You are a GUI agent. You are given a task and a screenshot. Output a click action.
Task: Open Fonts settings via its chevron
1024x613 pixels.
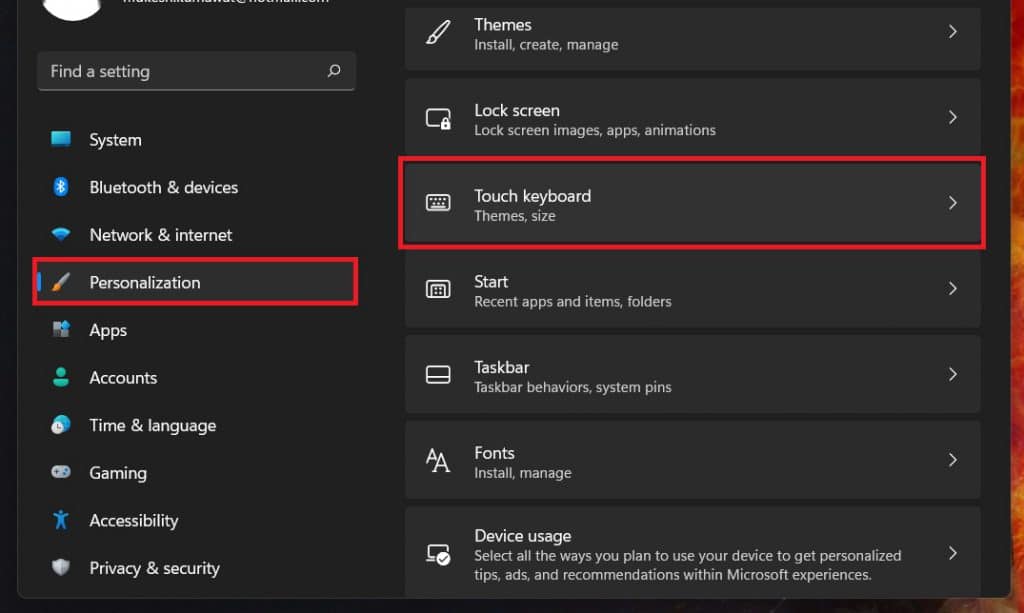[x=953, y=460]
